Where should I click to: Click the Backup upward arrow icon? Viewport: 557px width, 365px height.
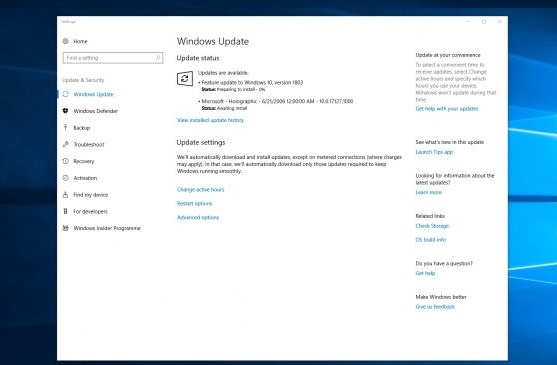click(x=65, y=127)
